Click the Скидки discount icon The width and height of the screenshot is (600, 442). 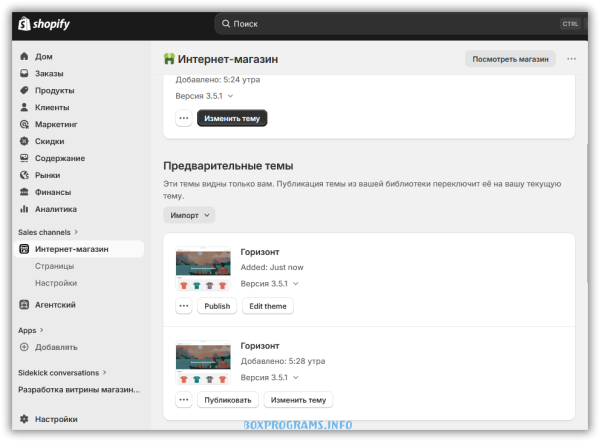pos(24,141)
